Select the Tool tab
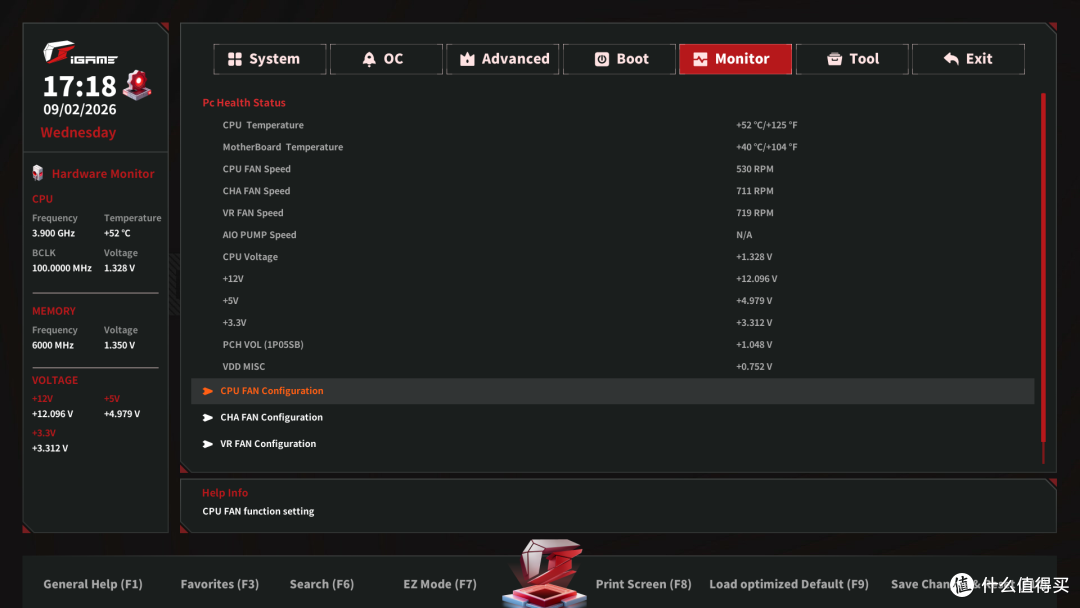The width and height of the screenshot is (1080, 608). point(852,59)
